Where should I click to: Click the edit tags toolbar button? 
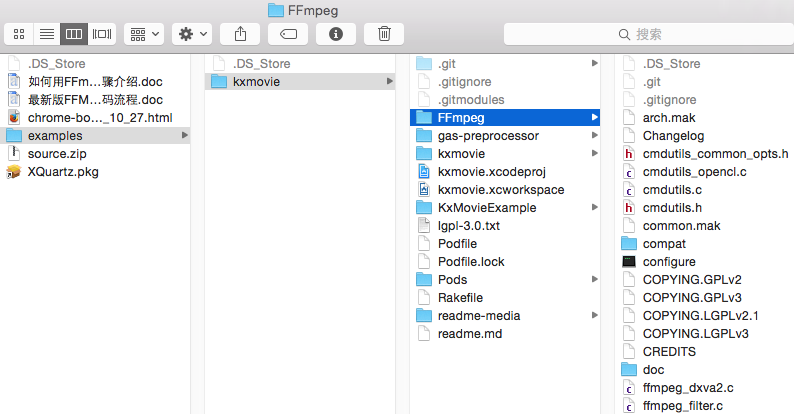(x=288, y=34)
